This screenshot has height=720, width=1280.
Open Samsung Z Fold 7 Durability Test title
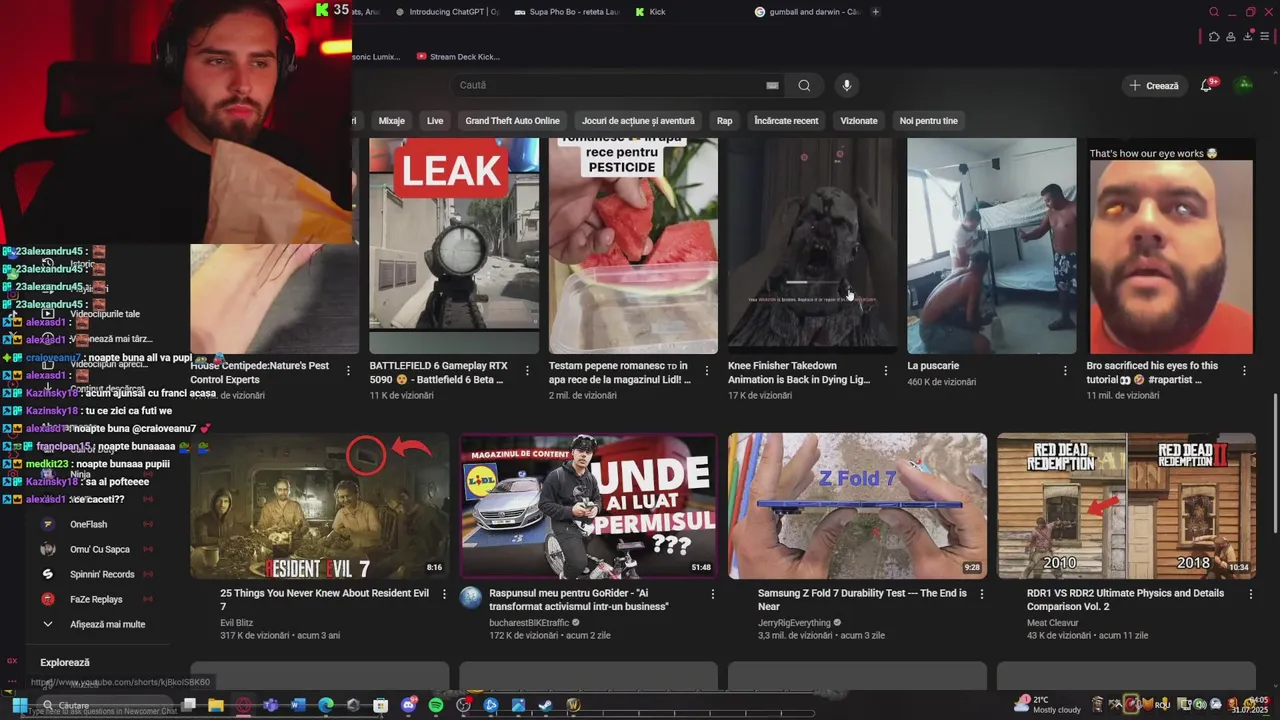coord(862,599)
